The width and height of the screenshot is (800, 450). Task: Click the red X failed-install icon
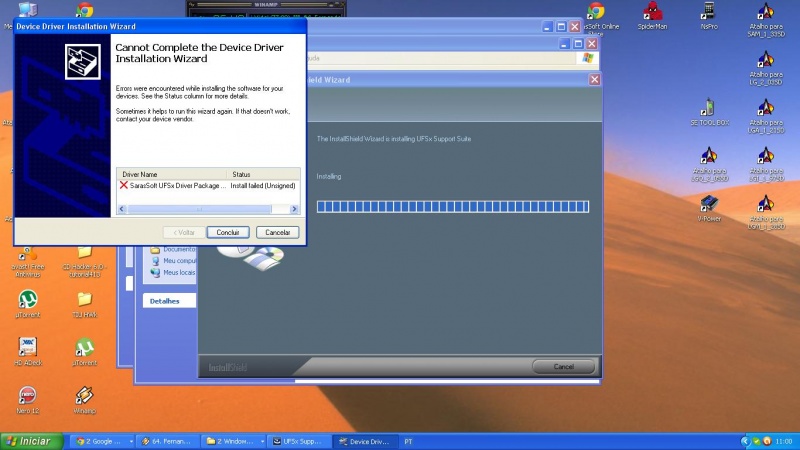[123, 185]
